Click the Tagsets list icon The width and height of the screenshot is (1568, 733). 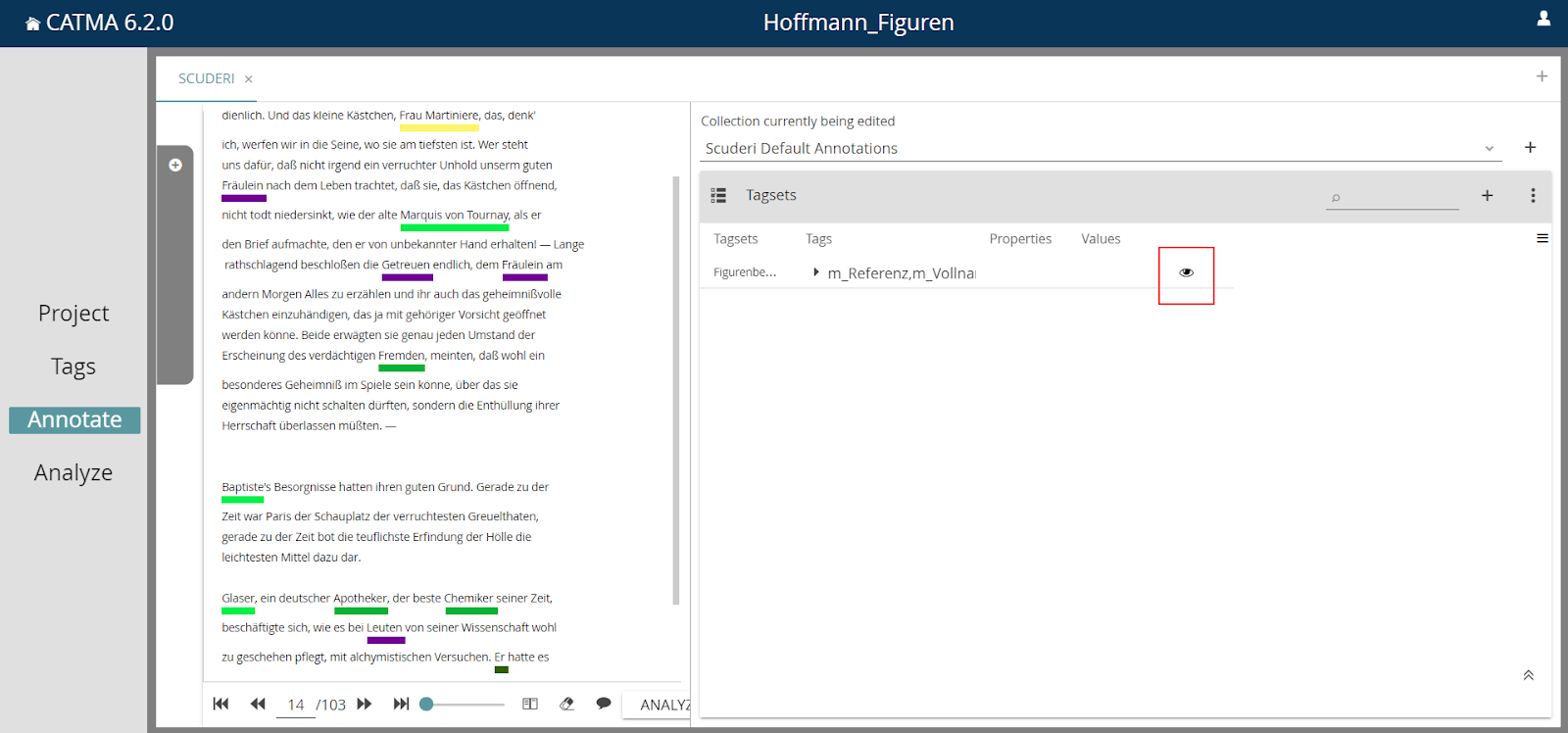[718, 195]
